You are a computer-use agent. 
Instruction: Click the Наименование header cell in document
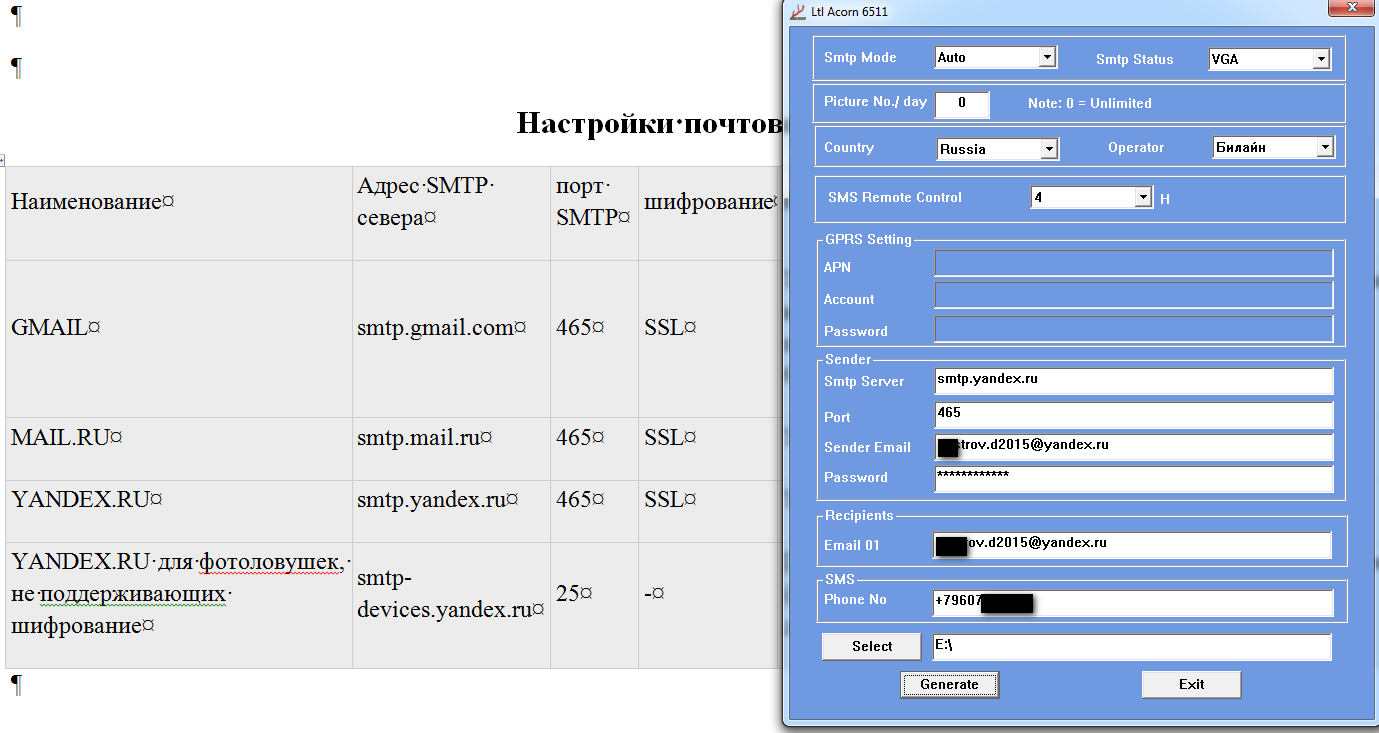179,214
